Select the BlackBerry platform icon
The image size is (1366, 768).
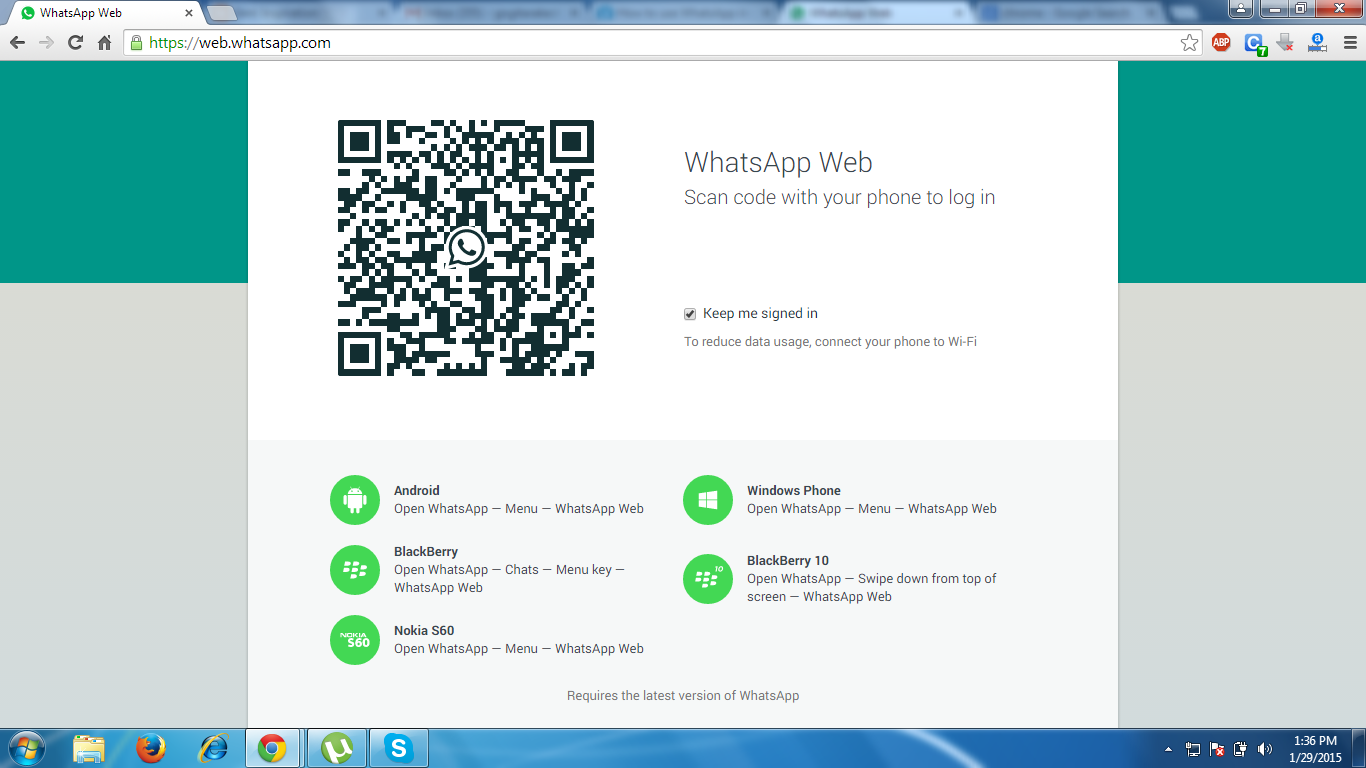coord(354,569)
